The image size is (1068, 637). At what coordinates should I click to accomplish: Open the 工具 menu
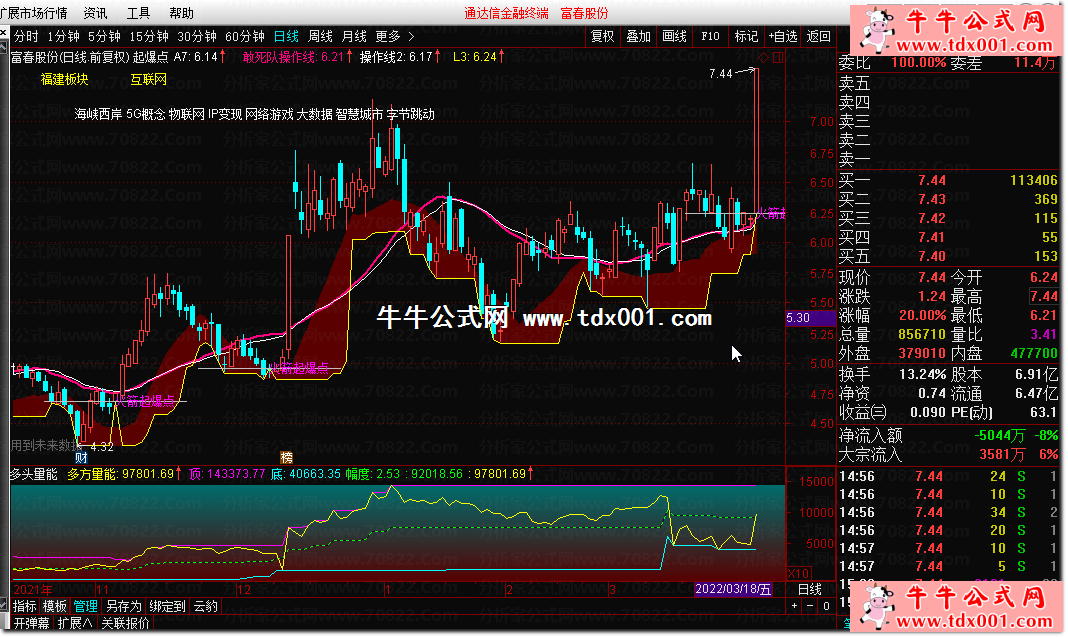coord(138,13)
